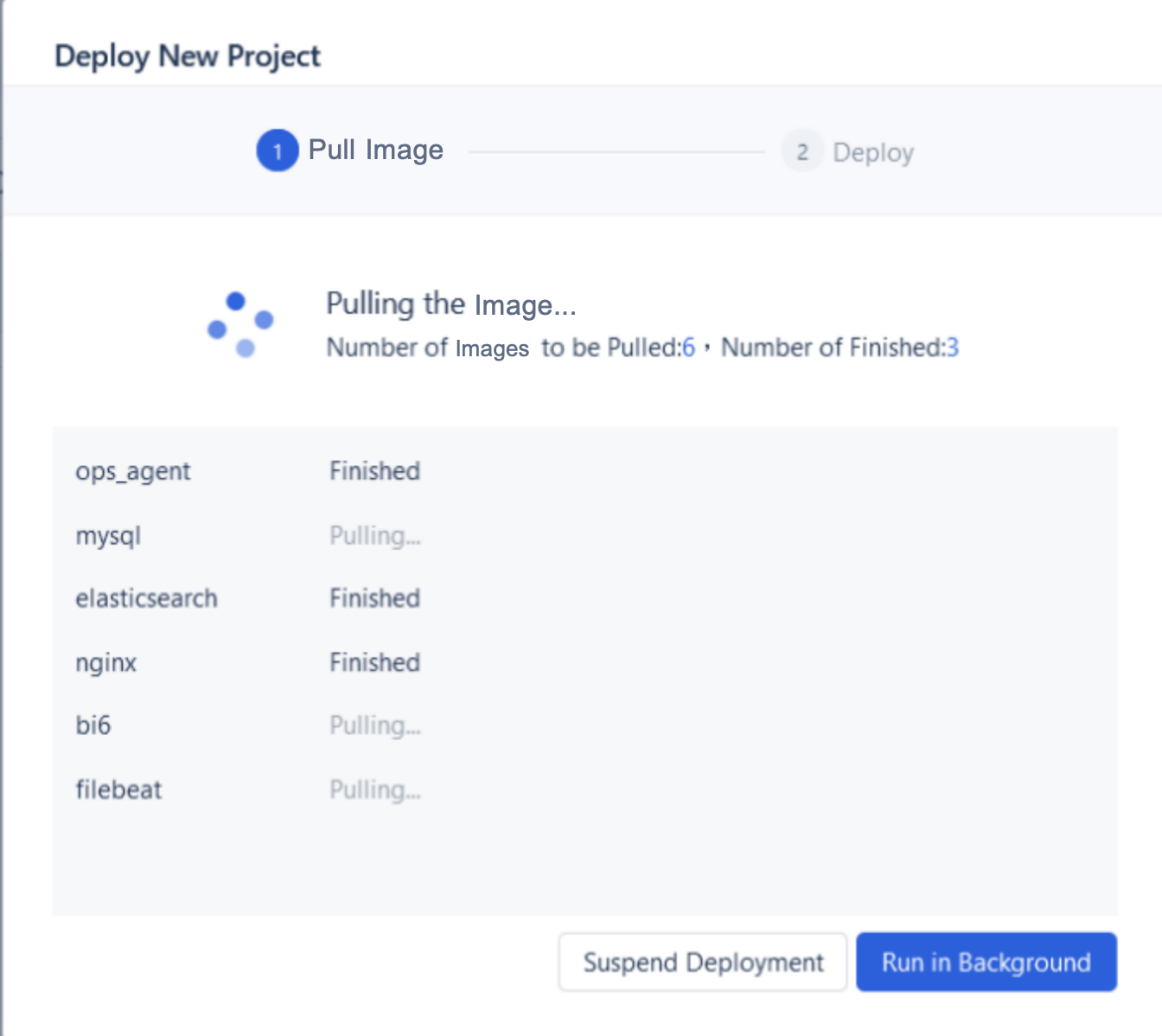Select the Deploy step label
Viewport: 1162px width, 1036px height.
[x=873, y=153]
